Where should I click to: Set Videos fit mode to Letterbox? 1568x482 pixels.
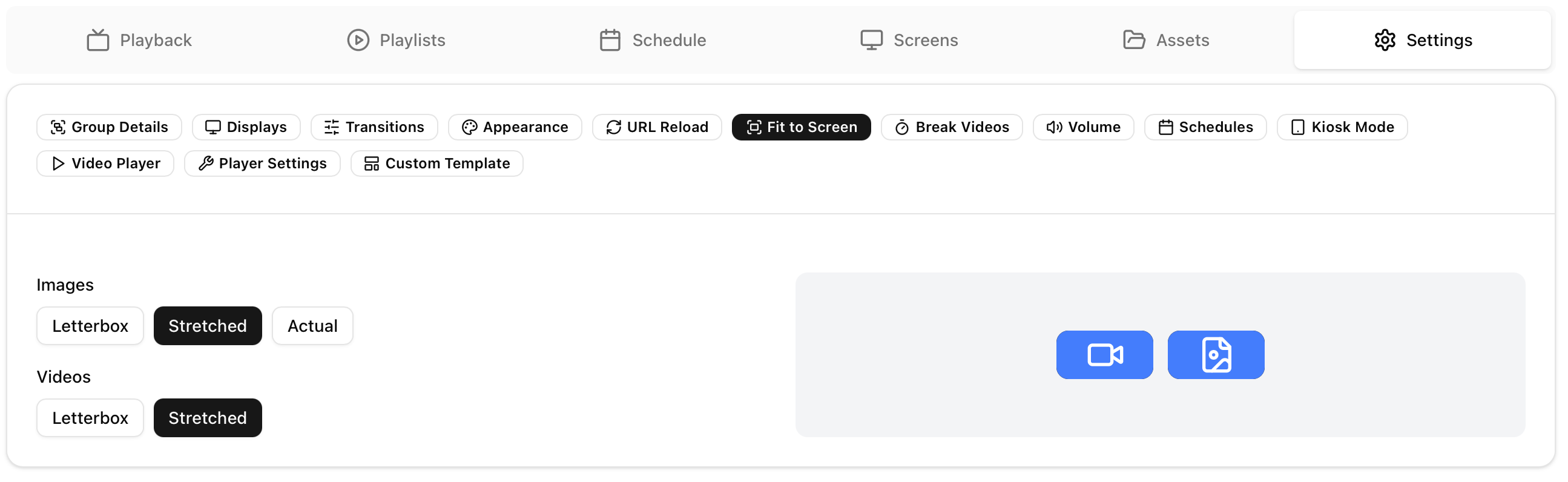(x=90, y=418)
